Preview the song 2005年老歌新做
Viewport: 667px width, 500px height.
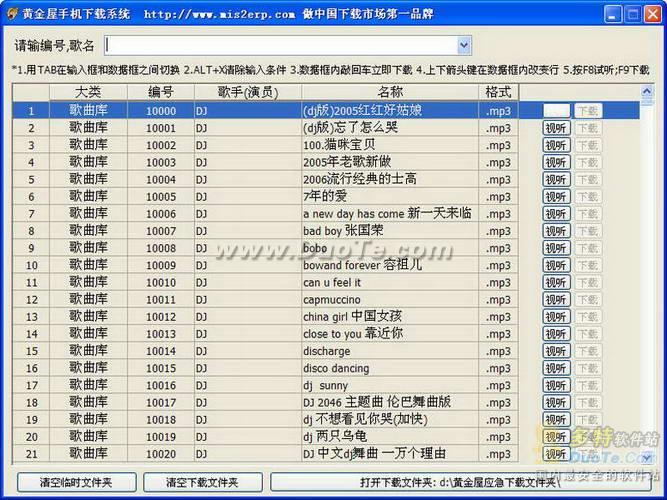[x=557, y=162]
